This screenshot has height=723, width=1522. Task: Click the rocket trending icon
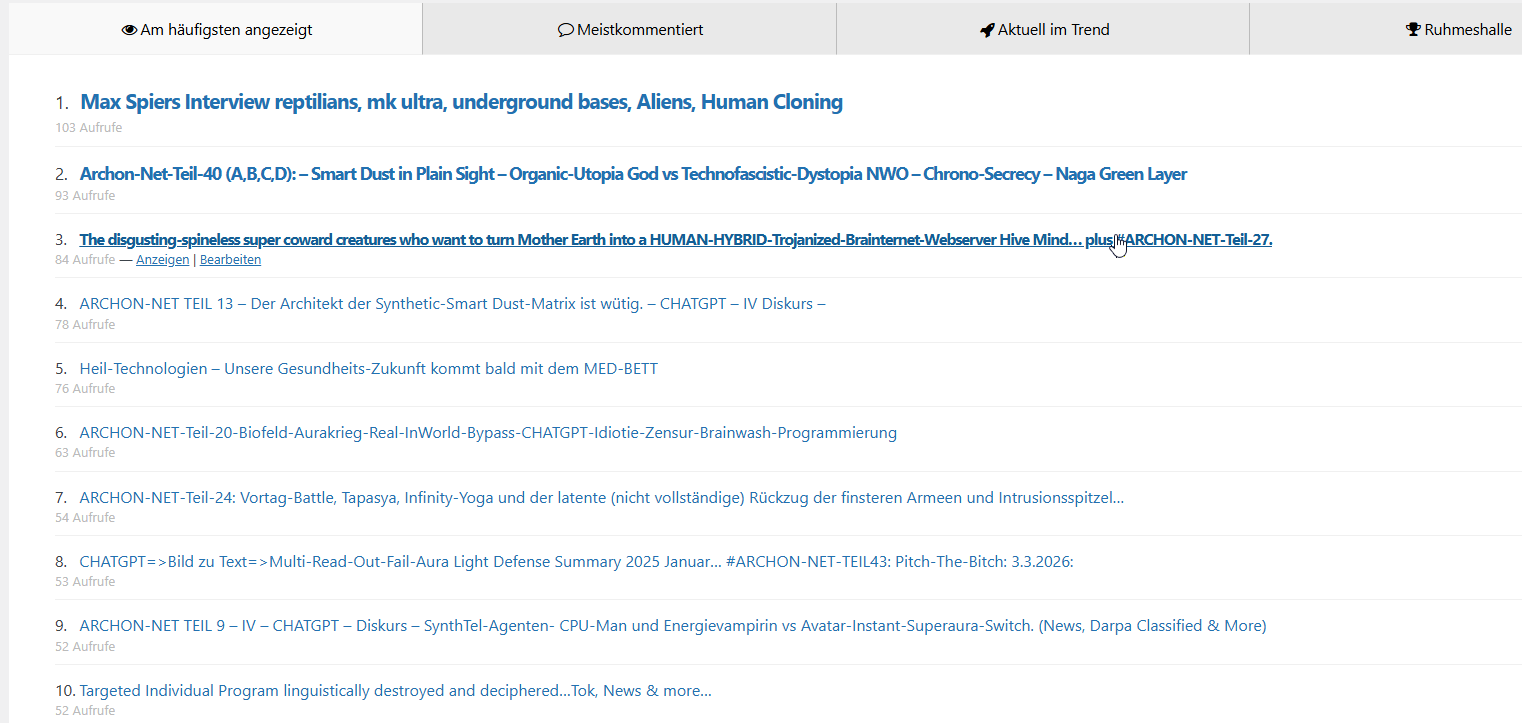[x=987, y=30]
